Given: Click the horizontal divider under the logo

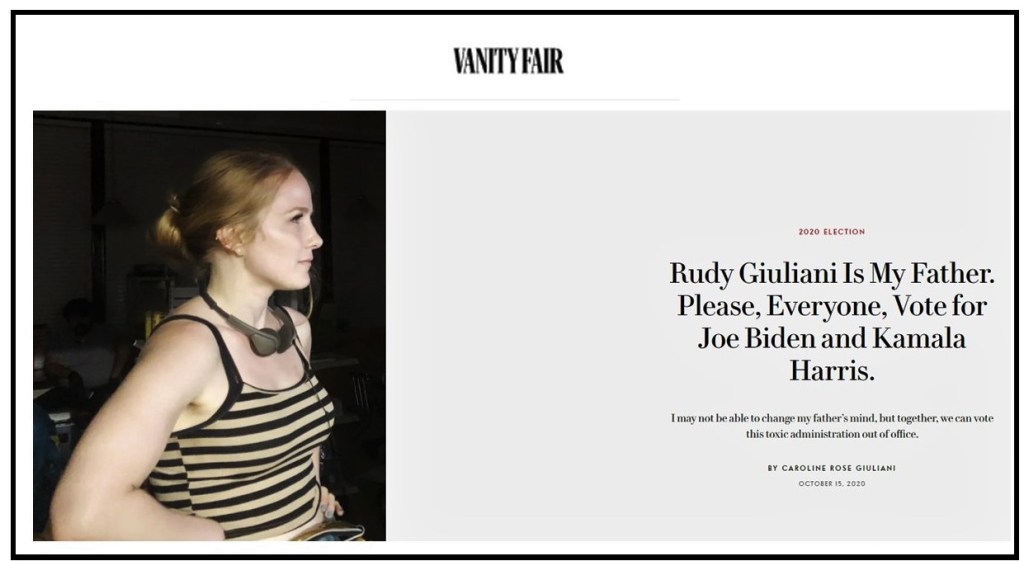Looking at the screenshot, I should point(515,100).
